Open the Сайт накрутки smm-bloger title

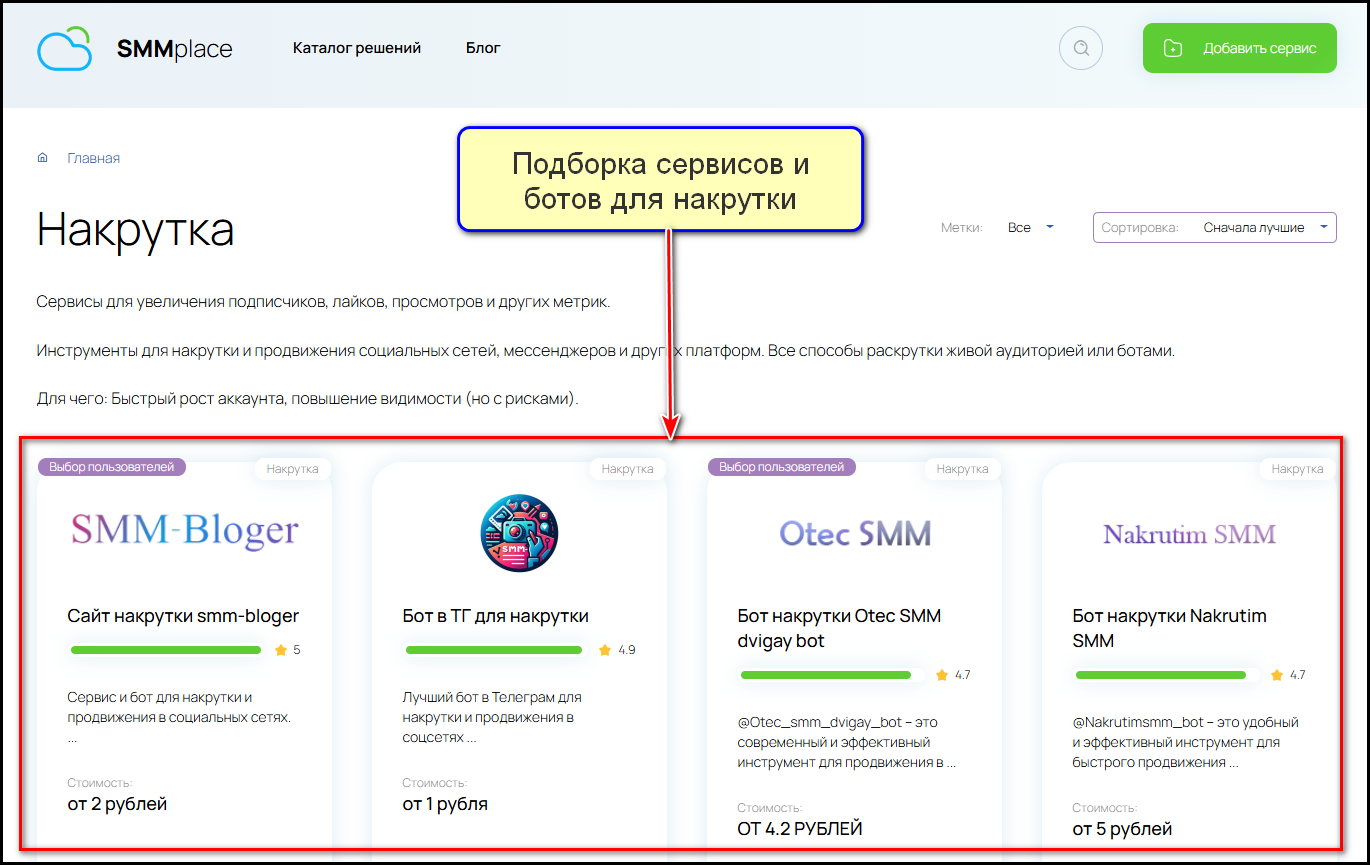click(183, 616)
